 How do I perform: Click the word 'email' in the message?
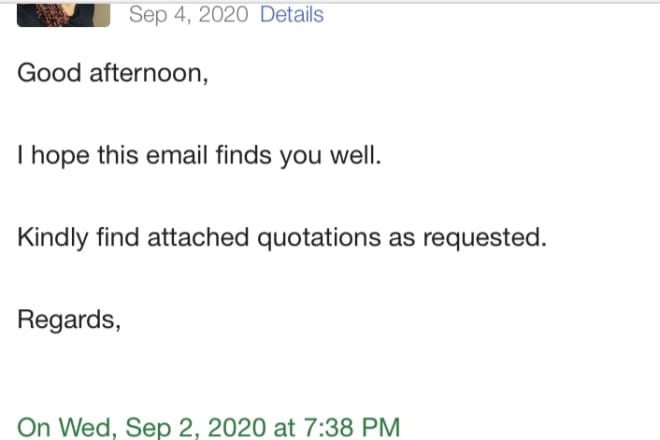click(177, 155)
